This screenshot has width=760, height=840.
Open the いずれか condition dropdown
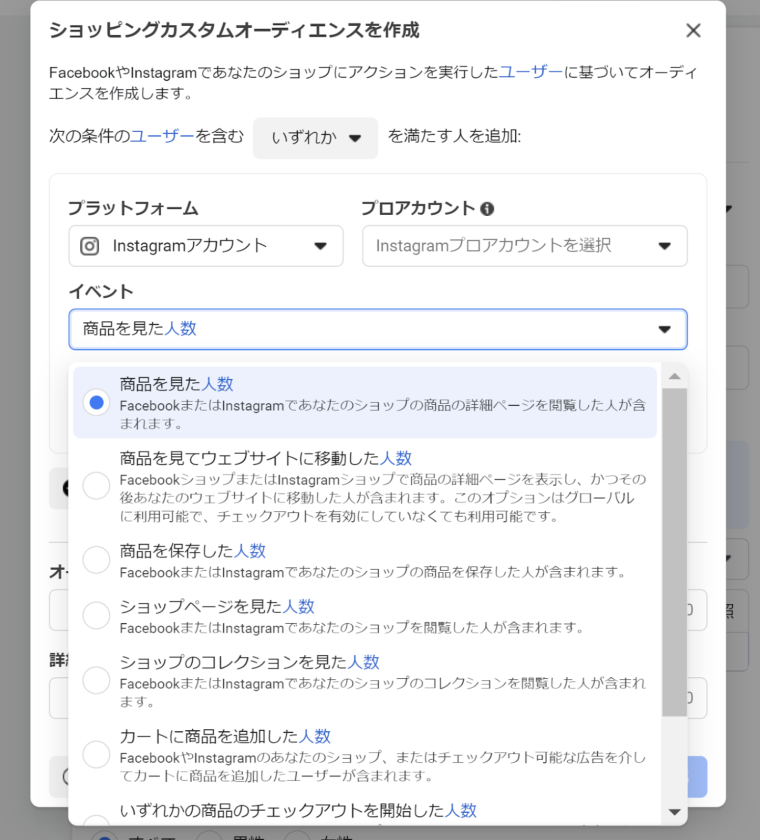click(x=315, y=138)
